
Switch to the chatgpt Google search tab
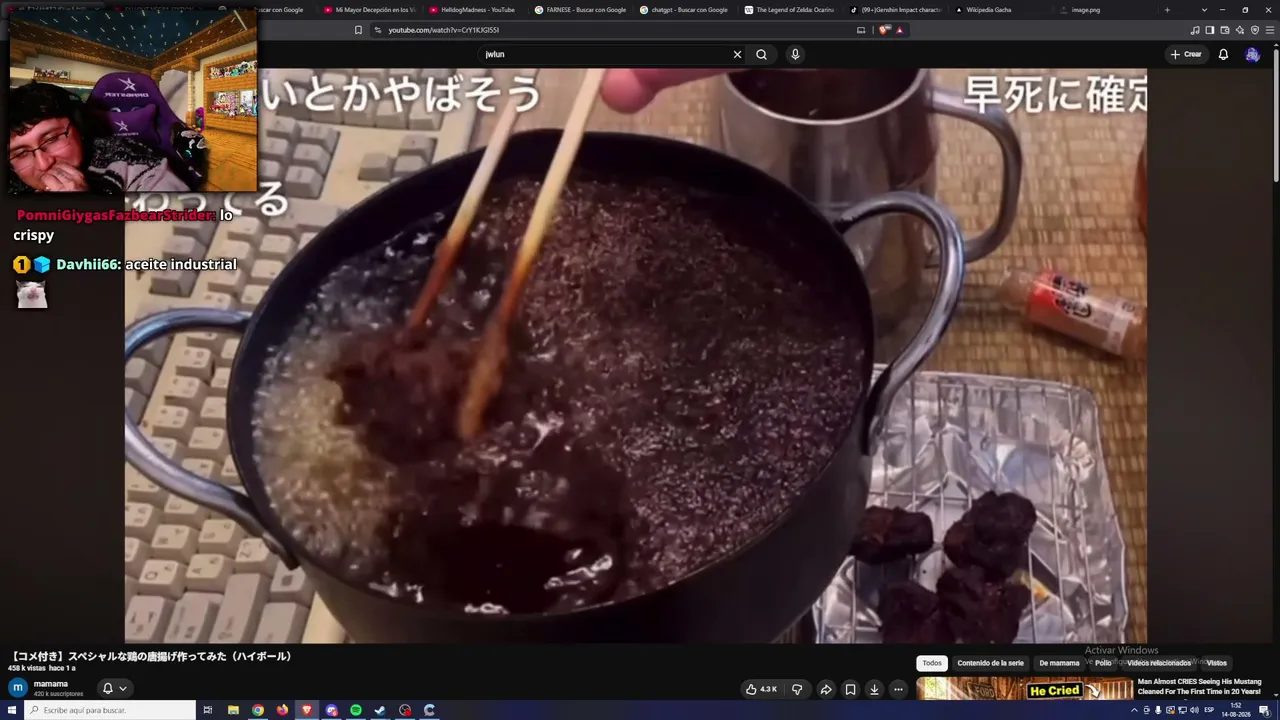coord(686,10)
